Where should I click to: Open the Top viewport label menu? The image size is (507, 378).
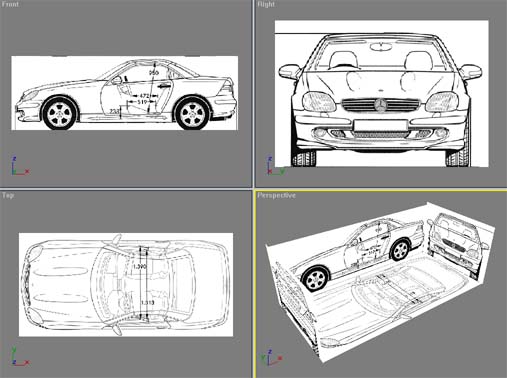8,195
